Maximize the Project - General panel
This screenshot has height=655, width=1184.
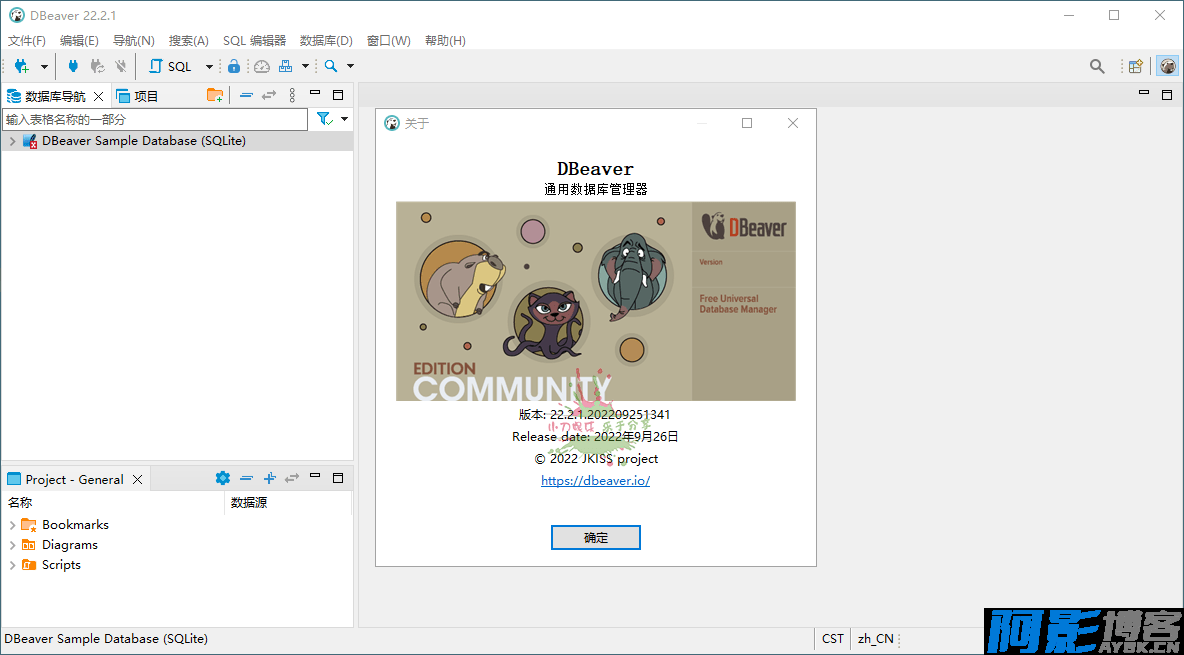[x=338, y=477]
